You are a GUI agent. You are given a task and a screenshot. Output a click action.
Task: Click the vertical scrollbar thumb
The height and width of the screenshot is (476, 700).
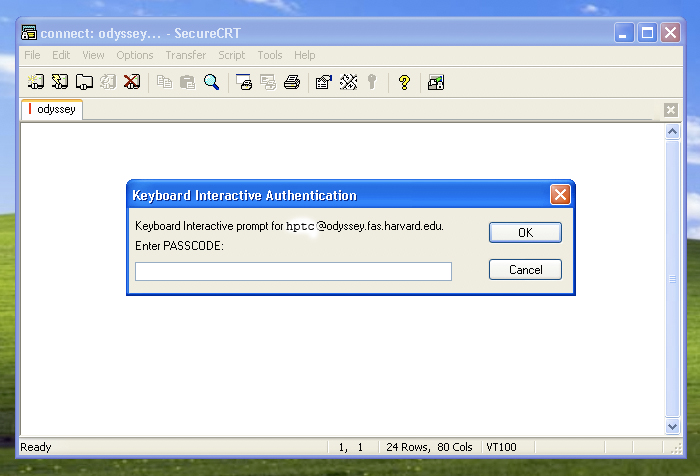[672, 279]
